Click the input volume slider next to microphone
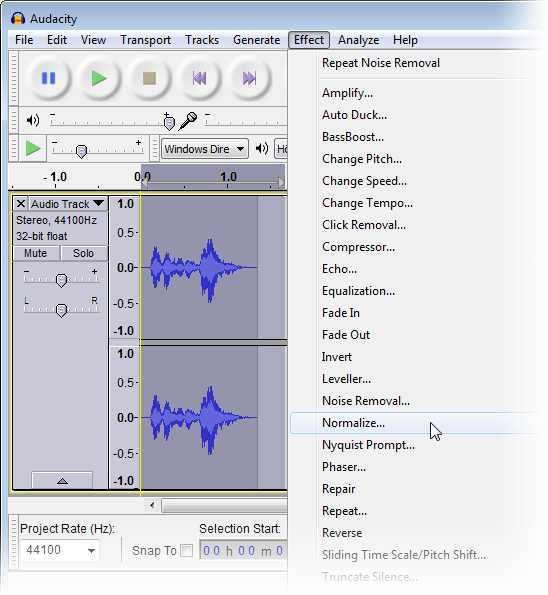 click(x=246, y=121)
